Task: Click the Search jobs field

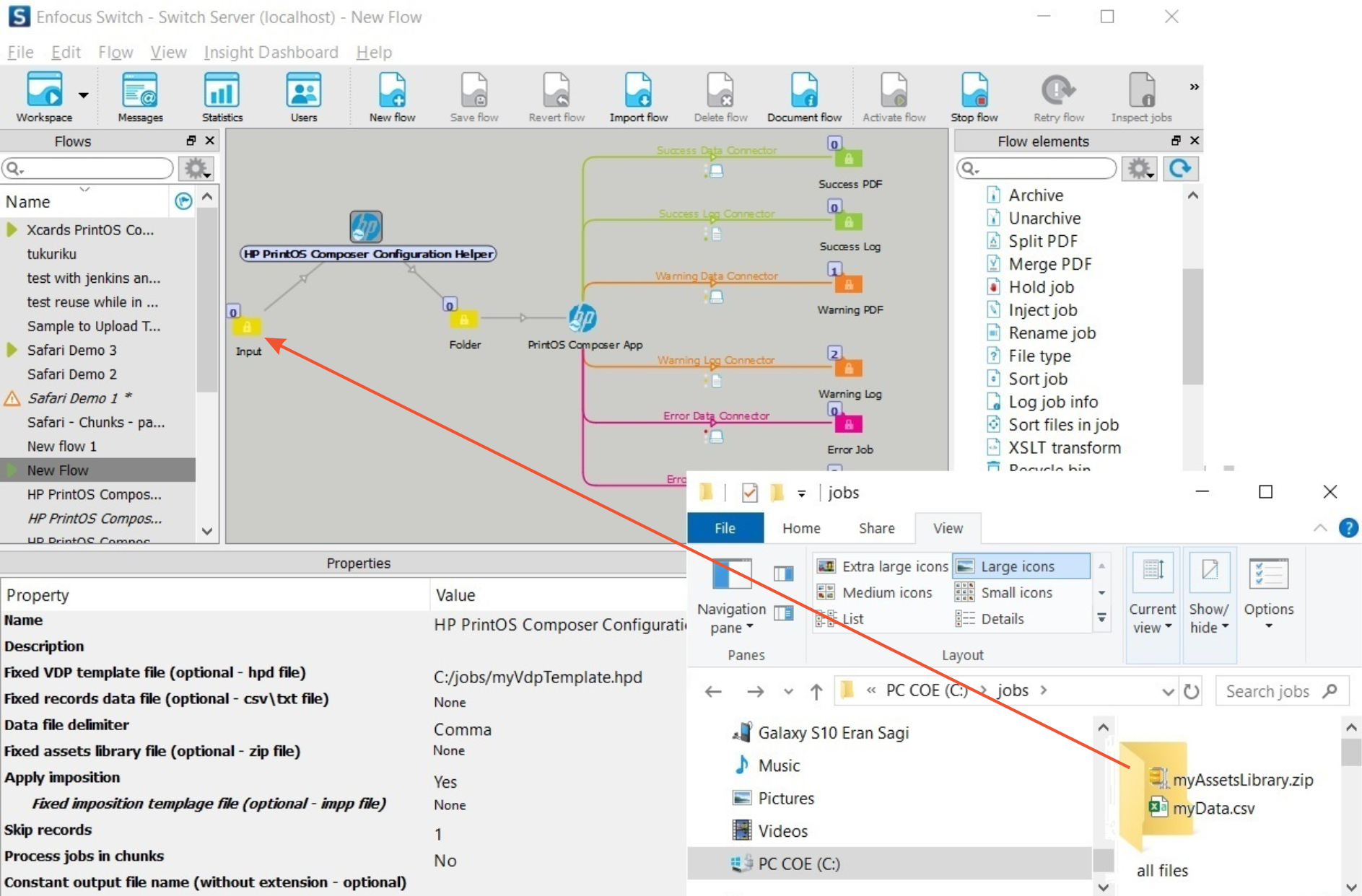Action: coord(1282,691)
